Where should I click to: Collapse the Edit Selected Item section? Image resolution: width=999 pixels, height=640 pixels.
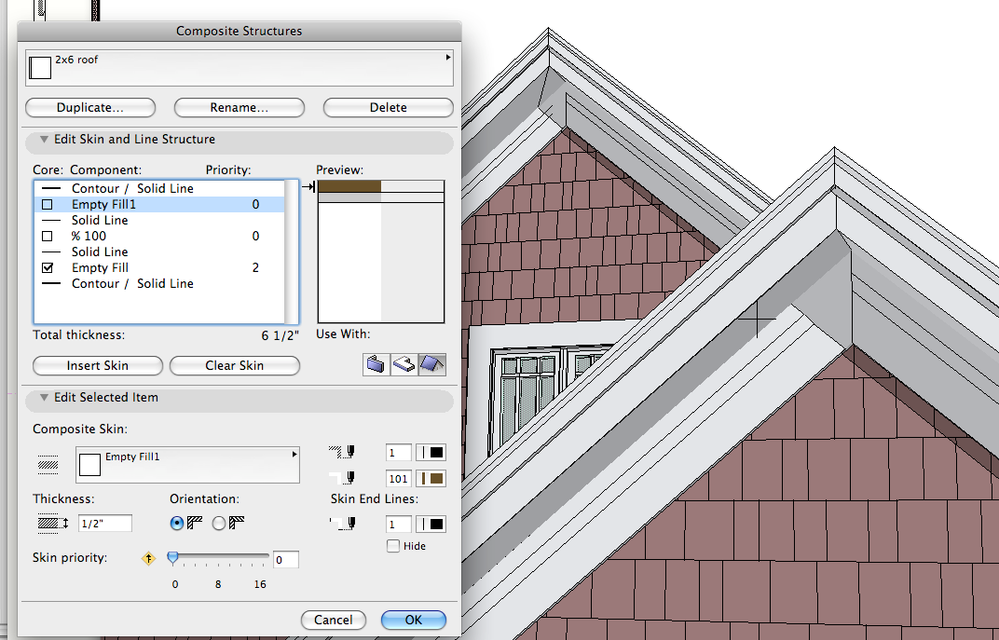pyautogui.click(x=44, y=397)
